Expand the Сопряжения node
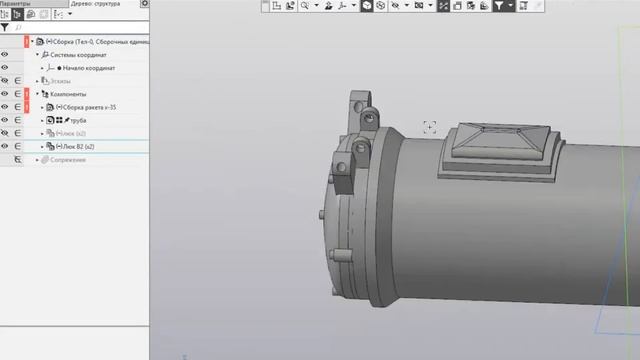The width and height of the screenshot is (640, 360). (x=37, y=160)
